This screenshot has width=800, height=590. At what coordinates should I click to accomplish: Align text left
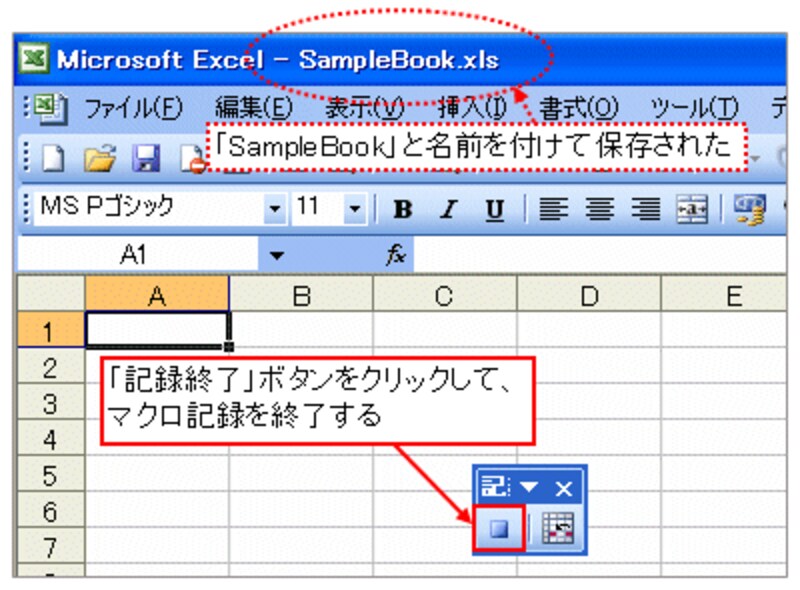tap(554, 209)
